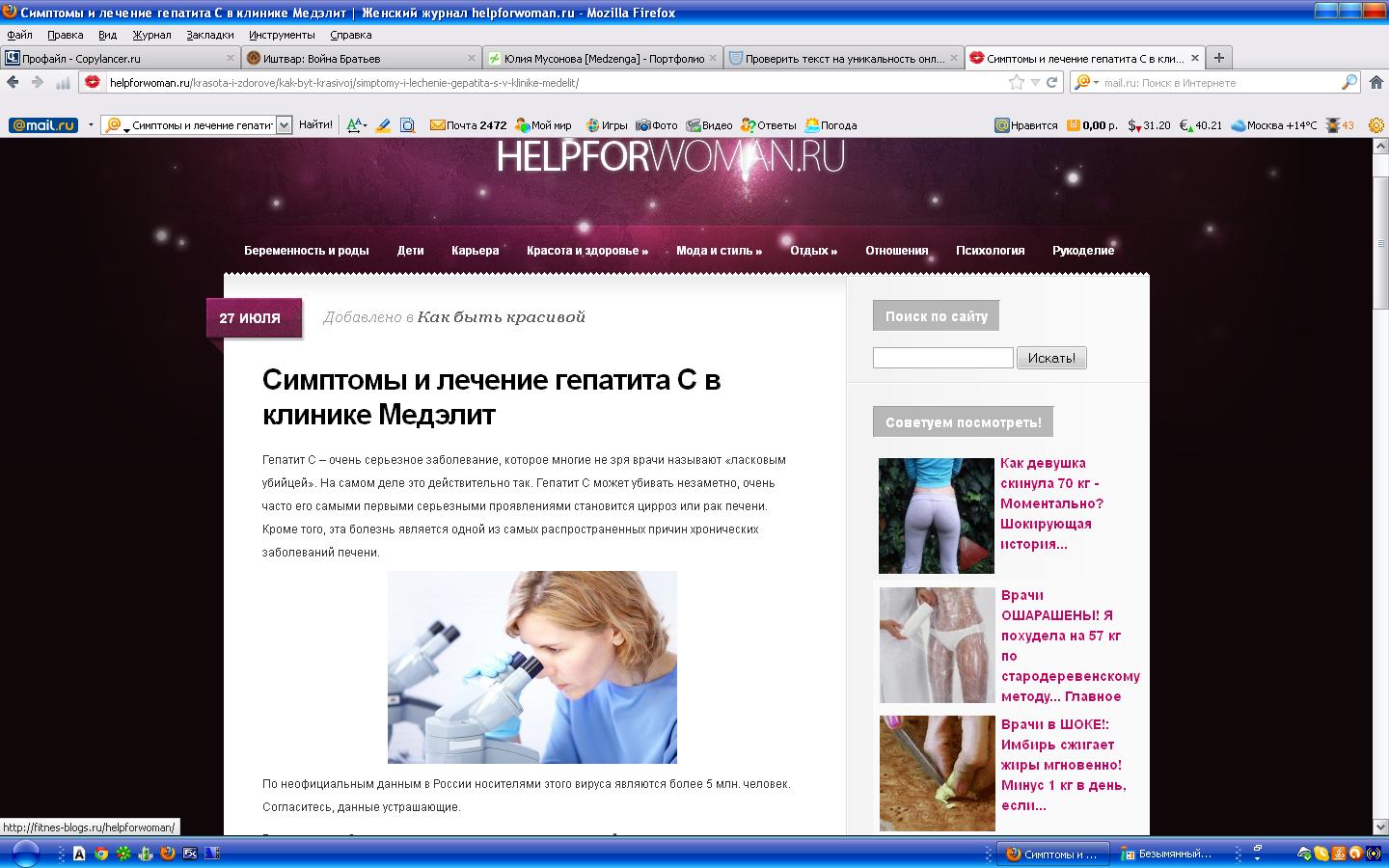Click the highlighter icon in the mail.ru toolbar
1389x868 pixels.
383,125
